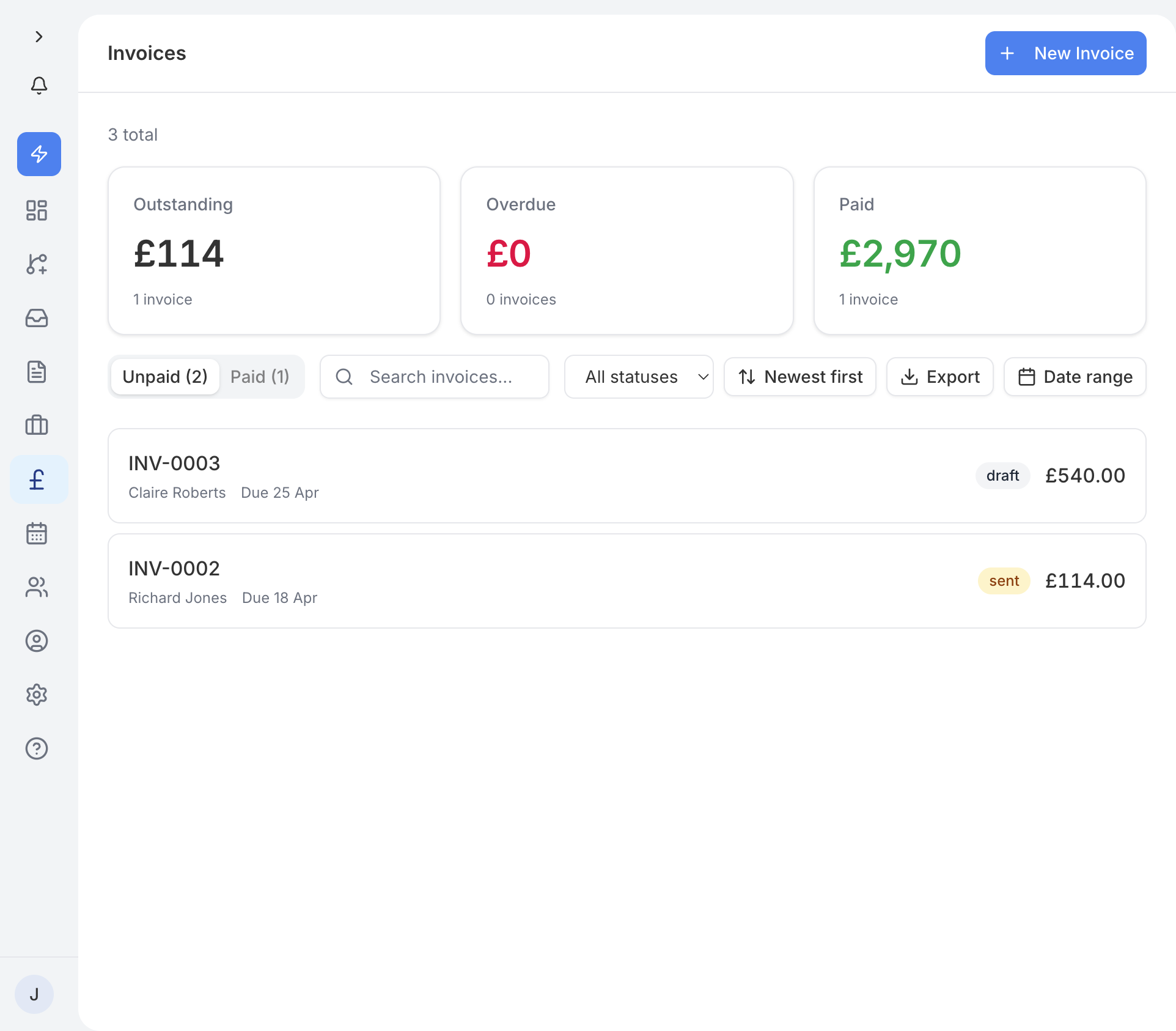Select the briefcase icon in the sidebar
The image size is (1176, 1031).
36,426
